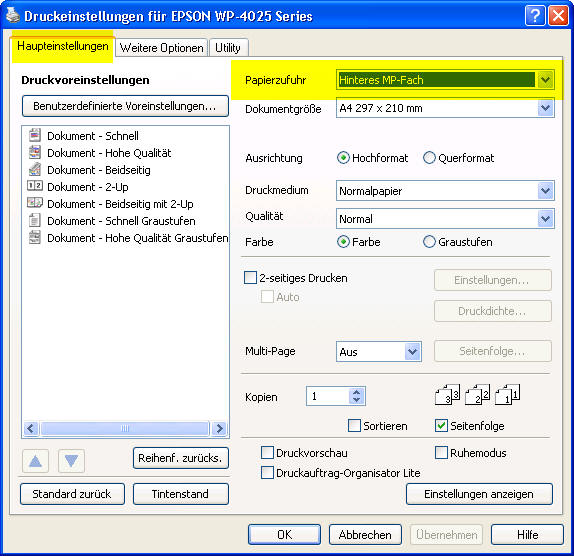This screenshot has width=574, height=556.
Task: Uncheck the Seitenfolge checkbox
Action: click(x=441, y=426)
